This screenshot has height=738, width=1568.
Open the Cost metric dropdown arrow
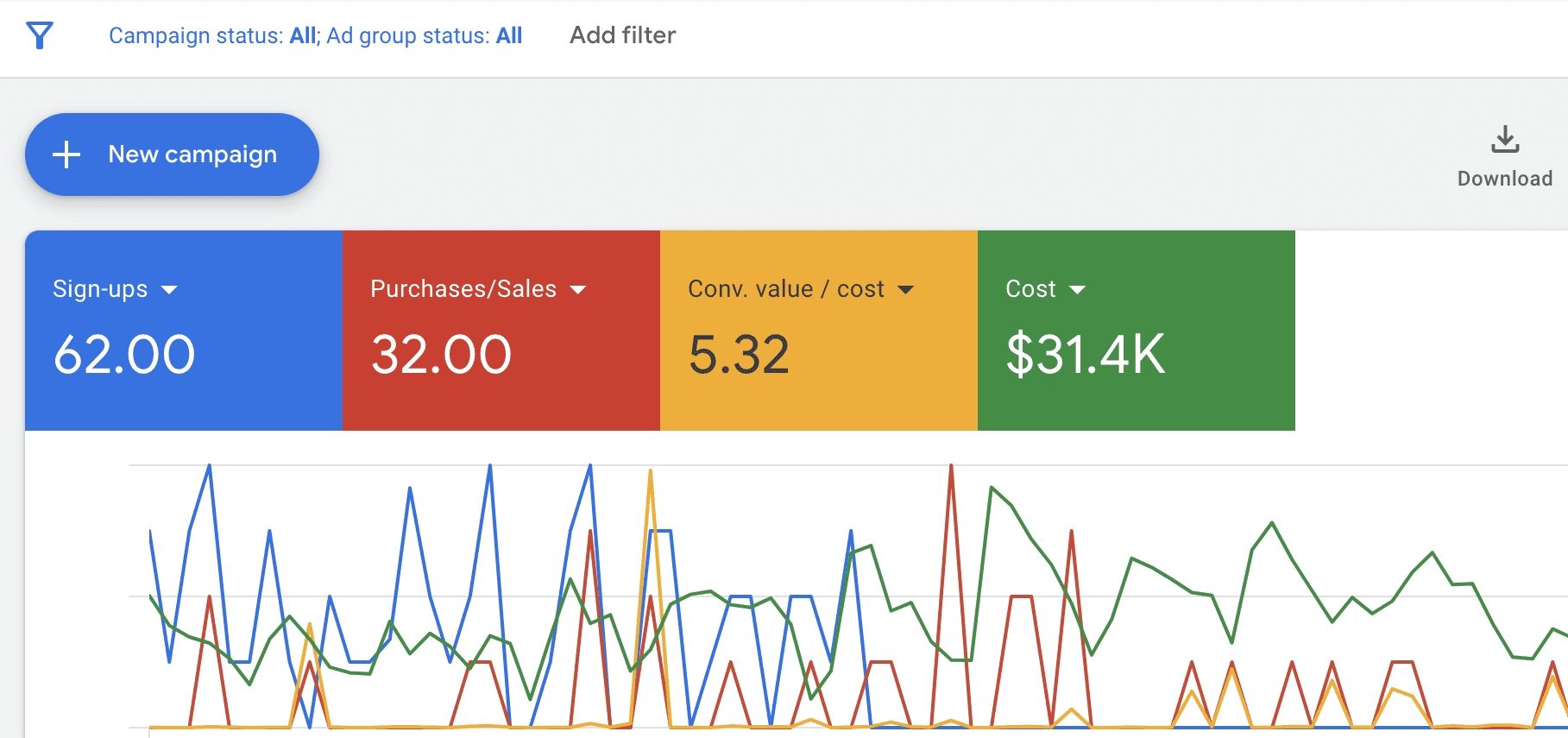(1077, 290)
